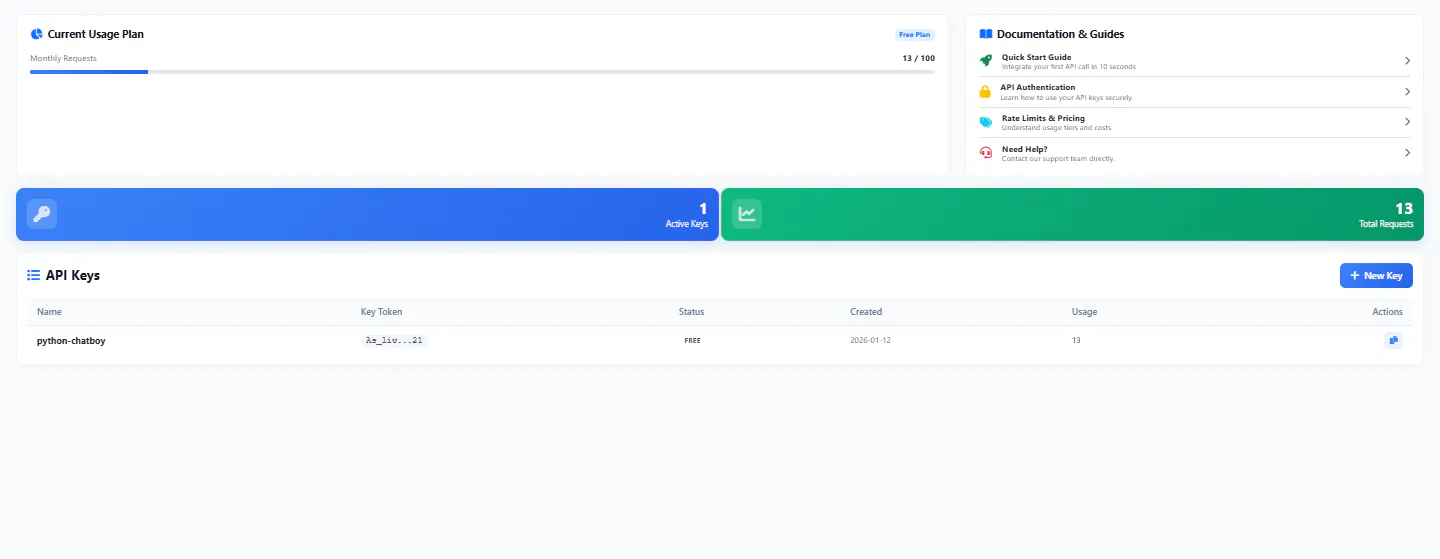
Task: Click the Free Plan badge
Action: click(915, 34)
